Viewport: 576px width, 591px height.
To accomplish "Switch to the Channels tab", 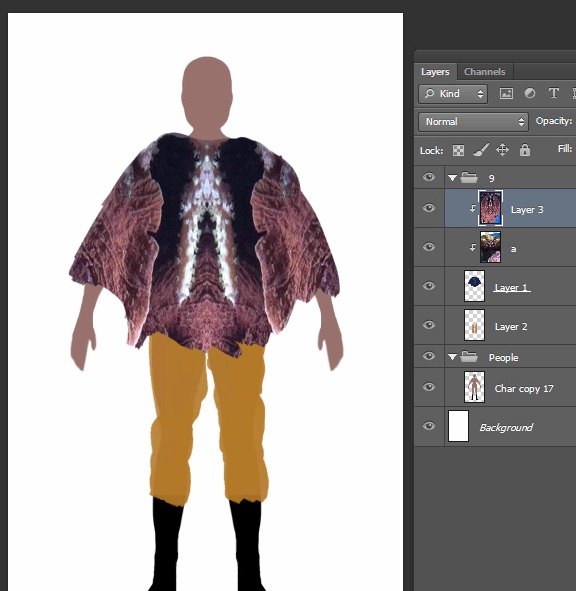I will point(484,72).
